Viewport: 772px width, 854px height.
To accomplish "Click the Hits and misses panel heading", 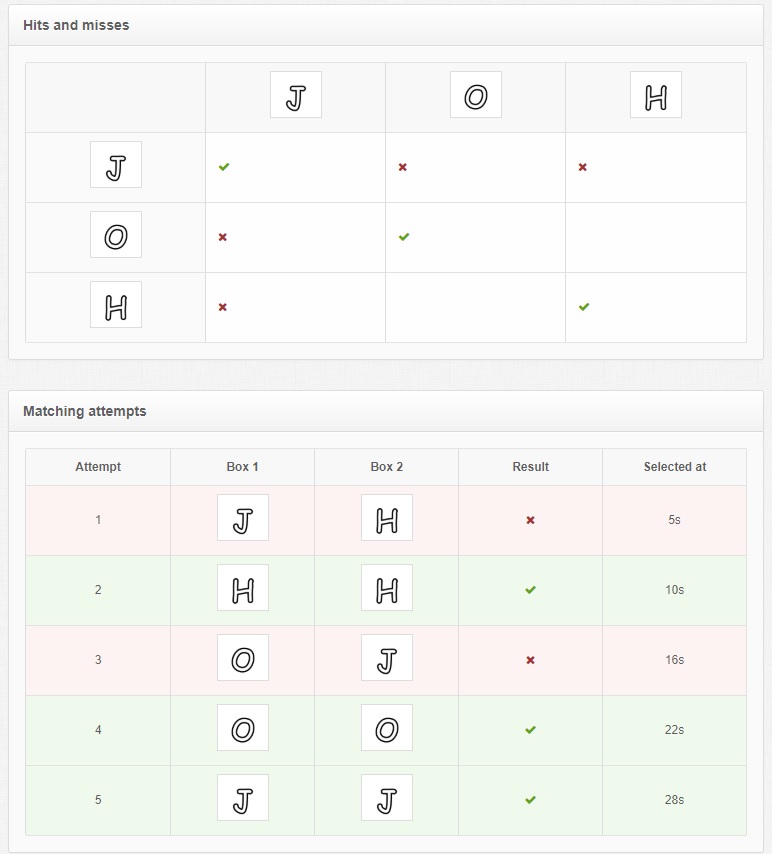I will pyautogui.click(x=76, y=25).
